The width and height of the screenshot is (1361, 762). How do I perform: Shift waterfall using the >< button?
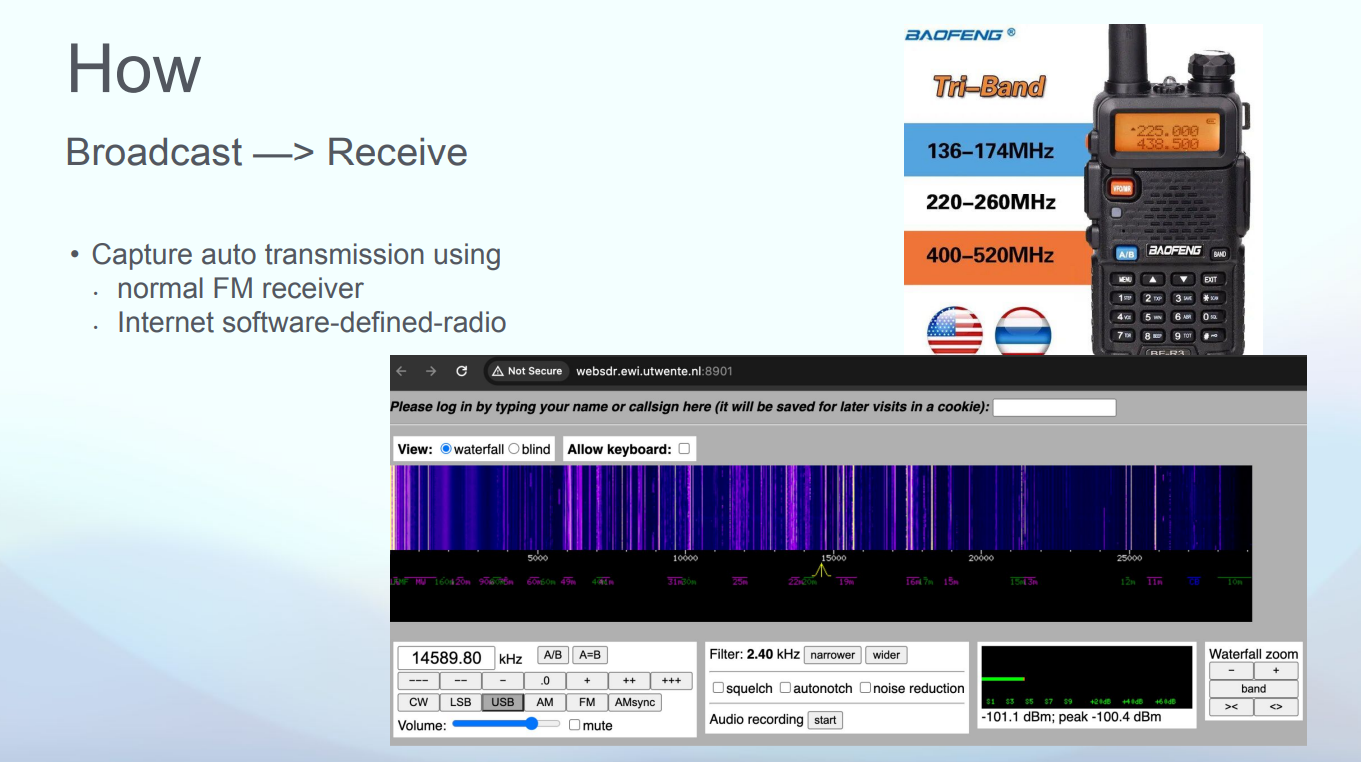(1231, 707)
